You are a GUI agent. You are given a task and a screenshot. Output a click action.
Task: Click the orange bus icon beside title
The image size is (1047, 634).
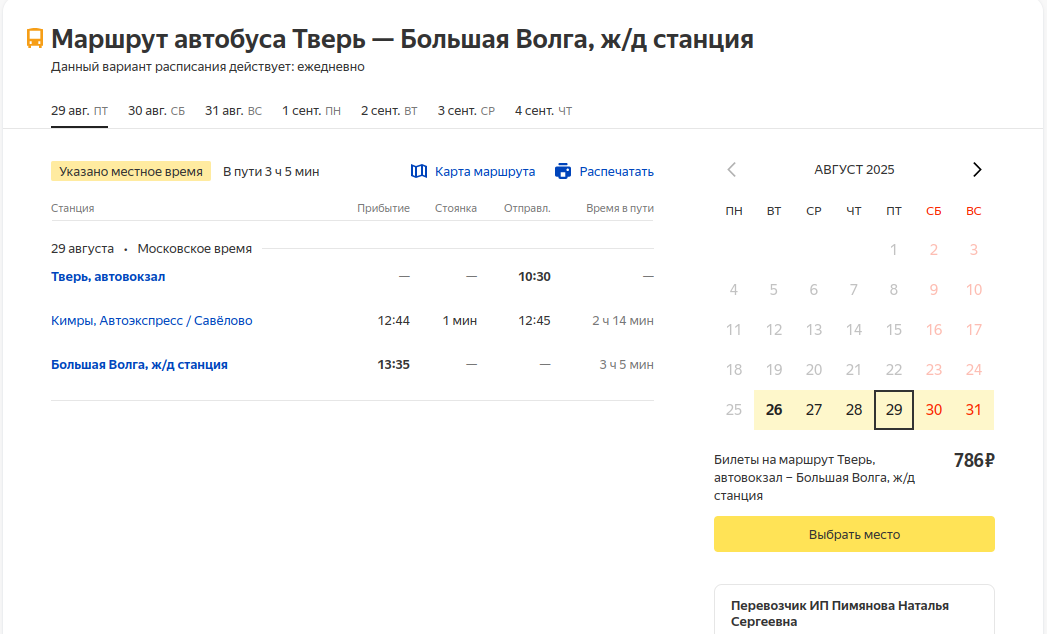pyautogui.click(x=35, y=38)
